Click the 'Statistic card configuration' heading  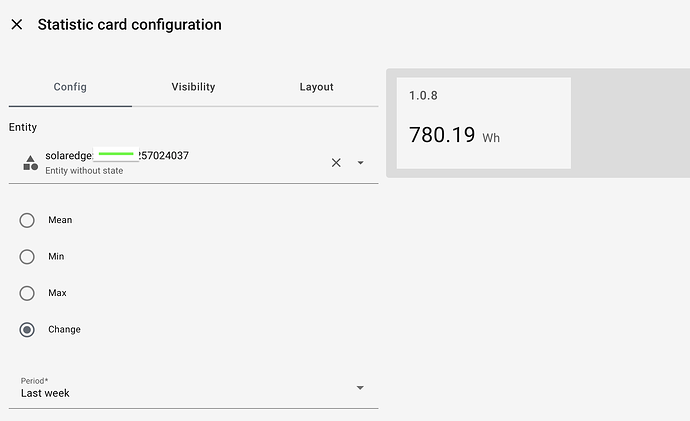[x=130, y=25]
